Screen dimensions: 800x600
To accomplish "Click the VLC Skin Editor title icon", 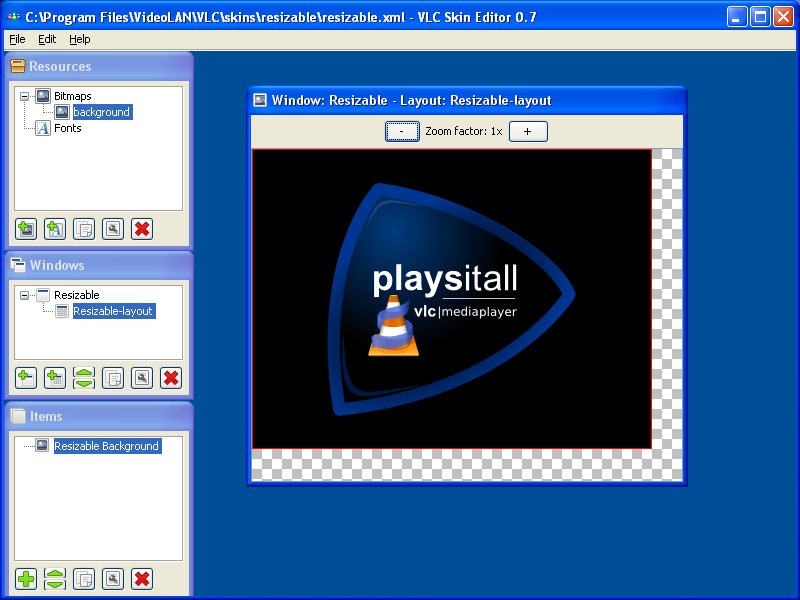I will (x=13, y=17).
